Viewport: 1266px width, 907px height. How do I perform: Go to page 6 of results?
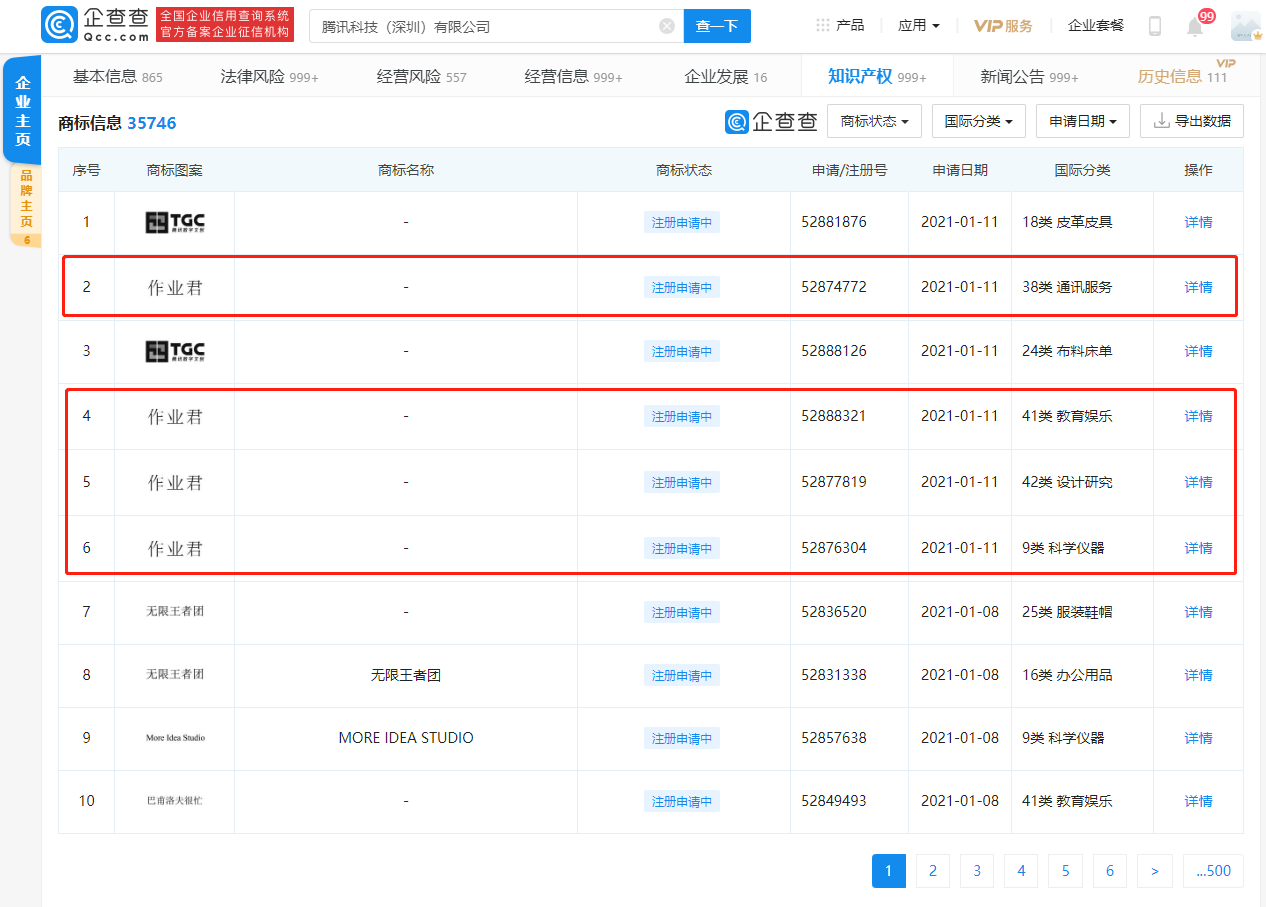(x=1110, y=871)
